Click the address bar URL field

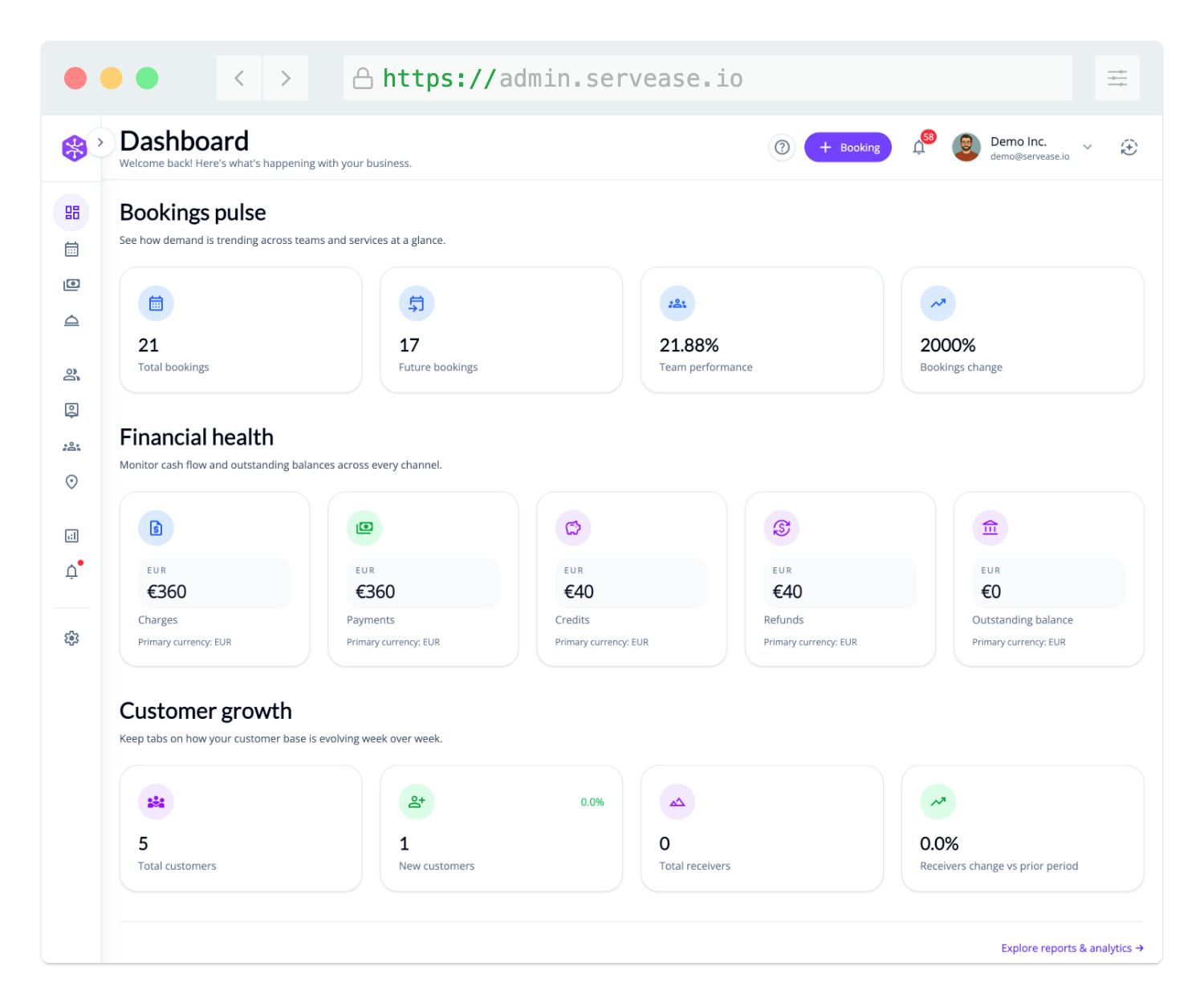(x=708, y=78)
